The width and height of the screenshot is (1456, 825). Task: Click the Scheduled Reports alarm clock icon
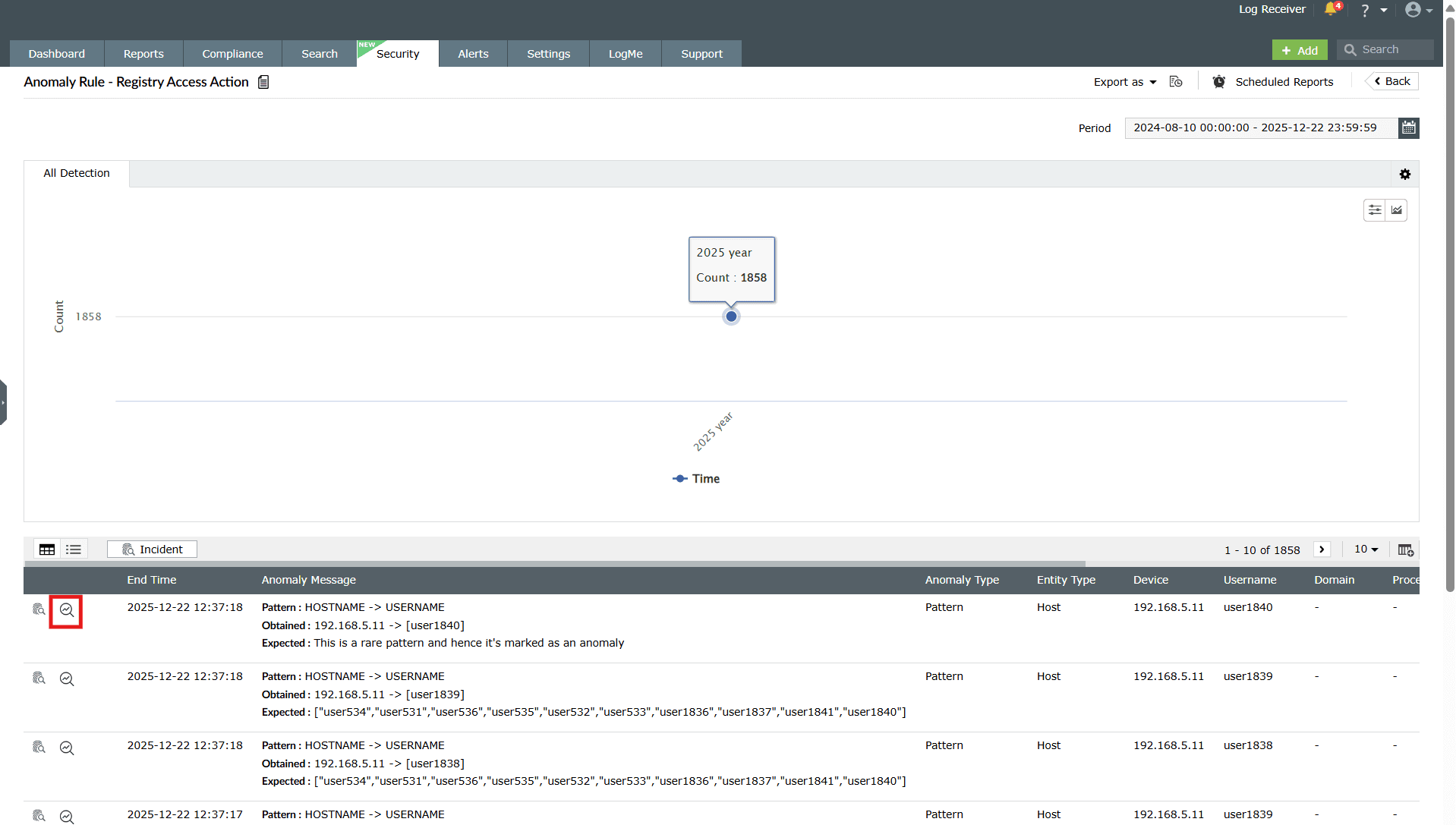click(x=1219, y=81)
